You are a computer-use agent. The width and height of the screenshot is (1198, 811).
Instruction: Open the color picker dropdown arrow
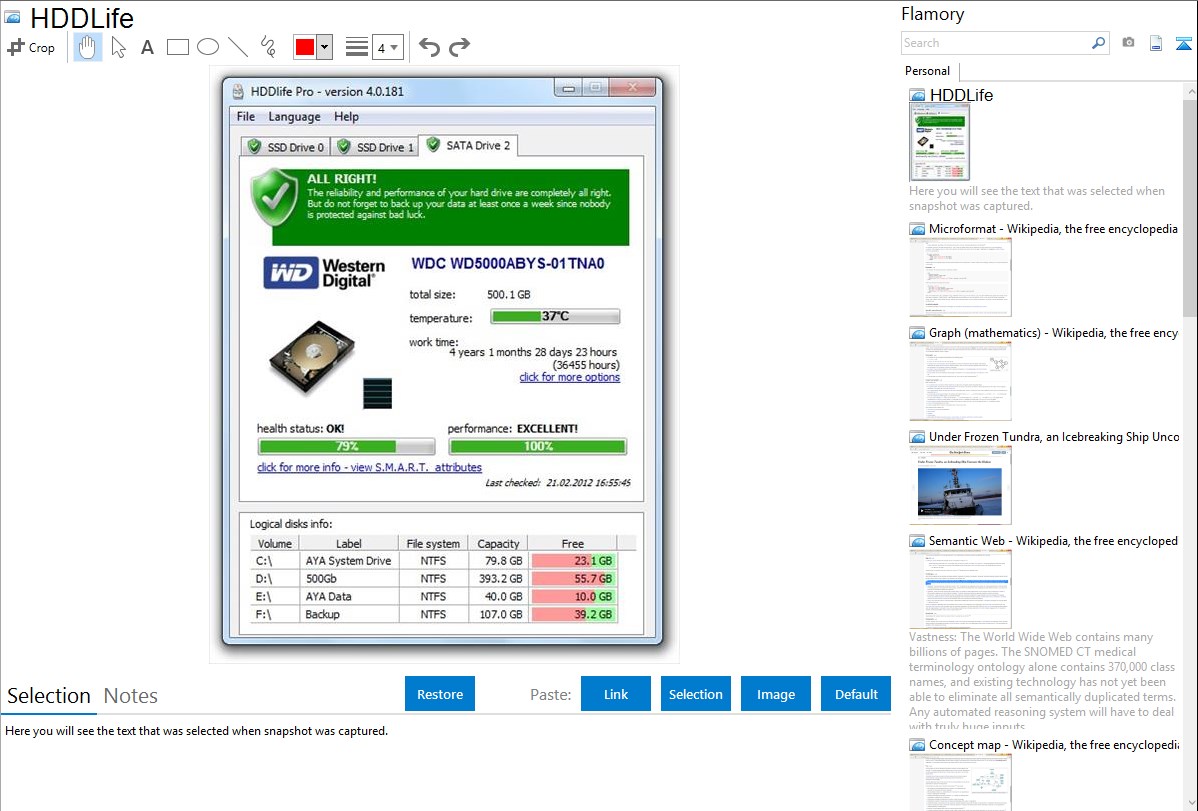pyautogui.click(x=325, y=47)
